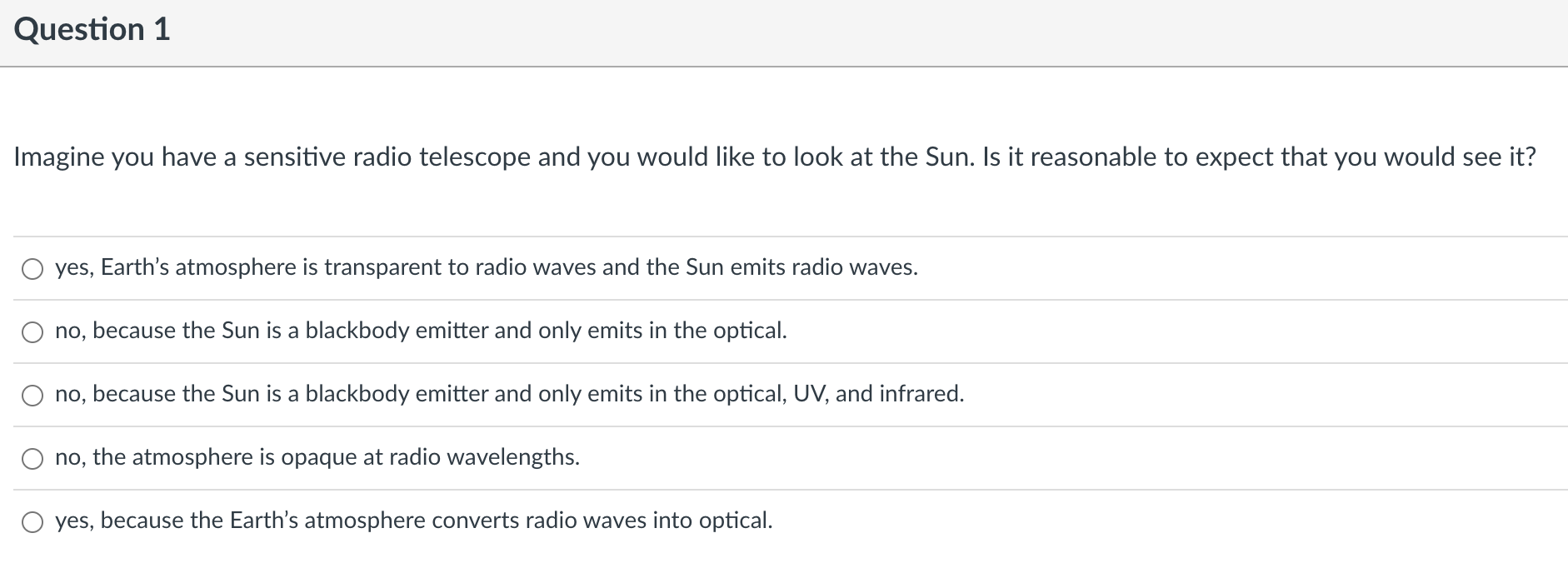Choose radio for 'converts radio waves into optical'
This screenshot has width=1568, height=568.
point(32,522)
